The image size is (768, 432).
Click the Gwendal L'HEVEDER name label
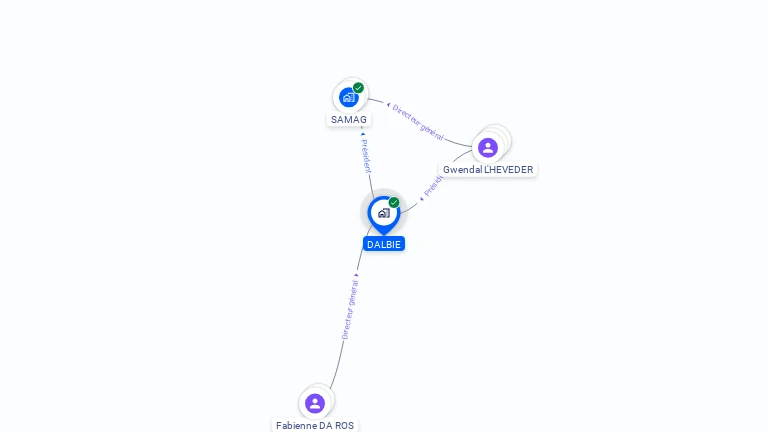pos(488,169)
